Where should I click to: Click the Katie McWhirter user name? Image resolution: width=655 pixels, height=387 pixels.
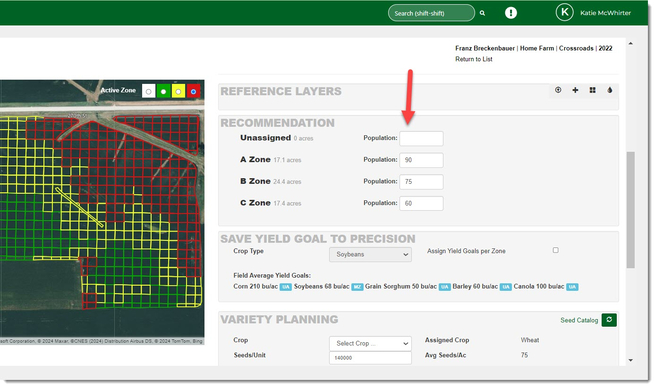click(x=605, y=13)
